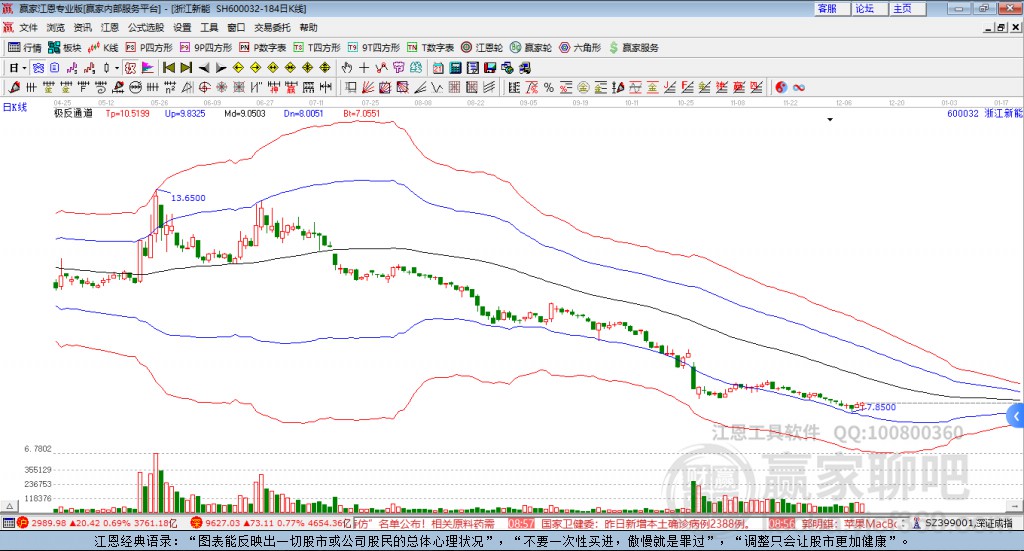The height and width of the screenshot is (551, 1024).
Task: Open the 浏览 menu
Action: pyautogui.click(x=56, y=27)
